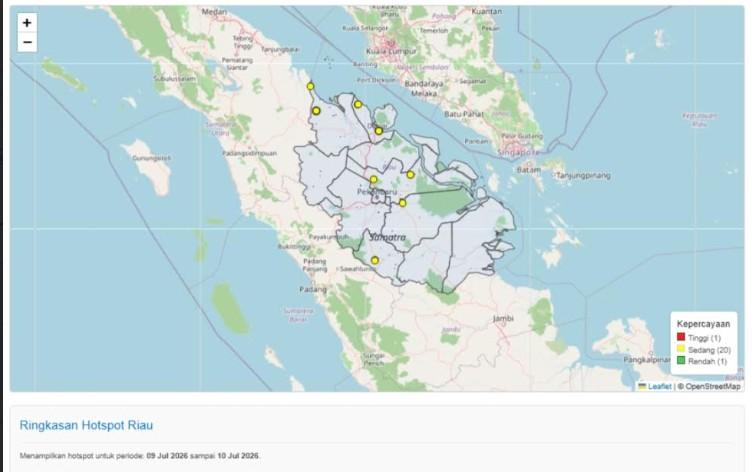
Task: Click the Leaflet flag icon
Action: (x=642, y=386)
